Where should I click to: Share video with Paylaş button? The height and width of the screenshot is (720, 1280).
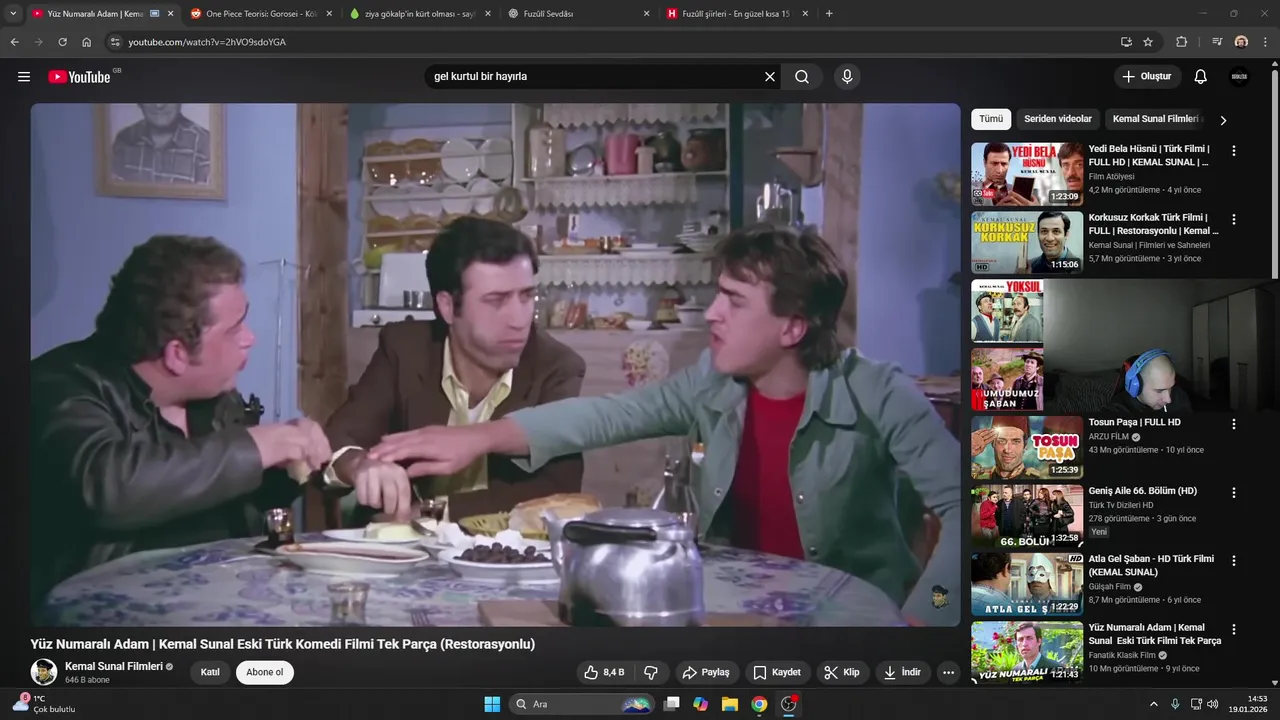point(706,672)
